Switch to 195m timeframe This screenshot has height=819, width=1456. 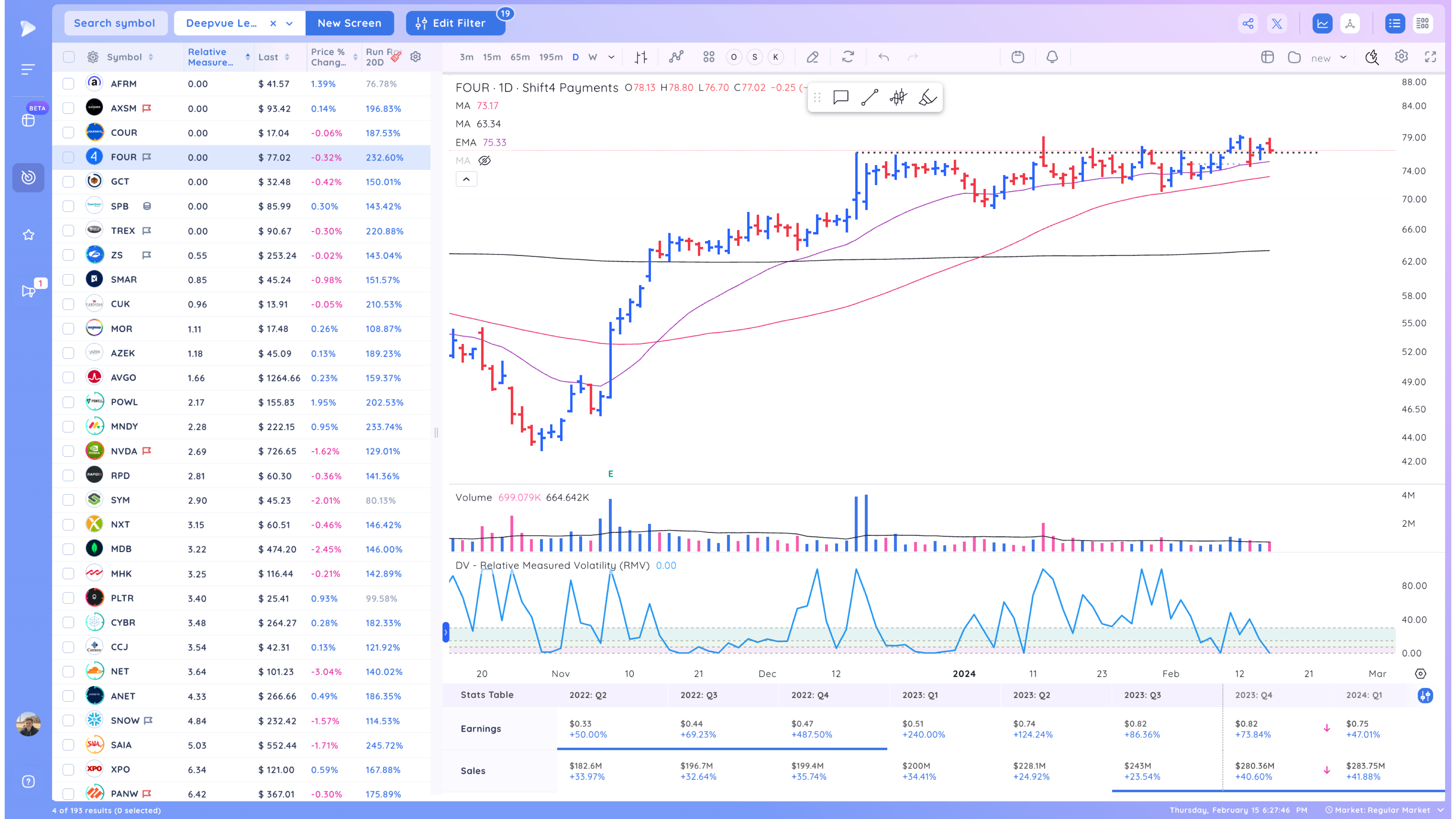click(551, 57)
